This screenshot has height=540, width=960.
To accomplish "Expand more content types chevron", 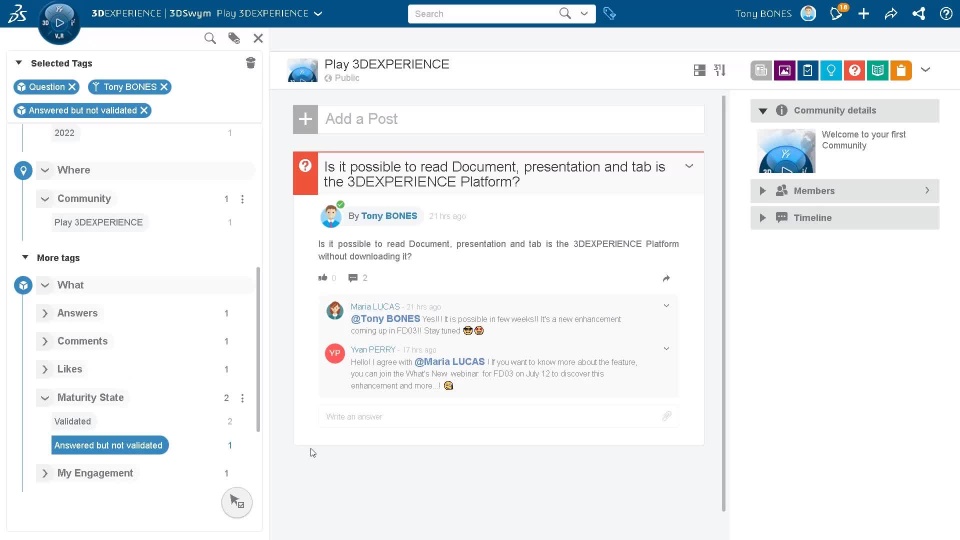I will coord(926,70).
